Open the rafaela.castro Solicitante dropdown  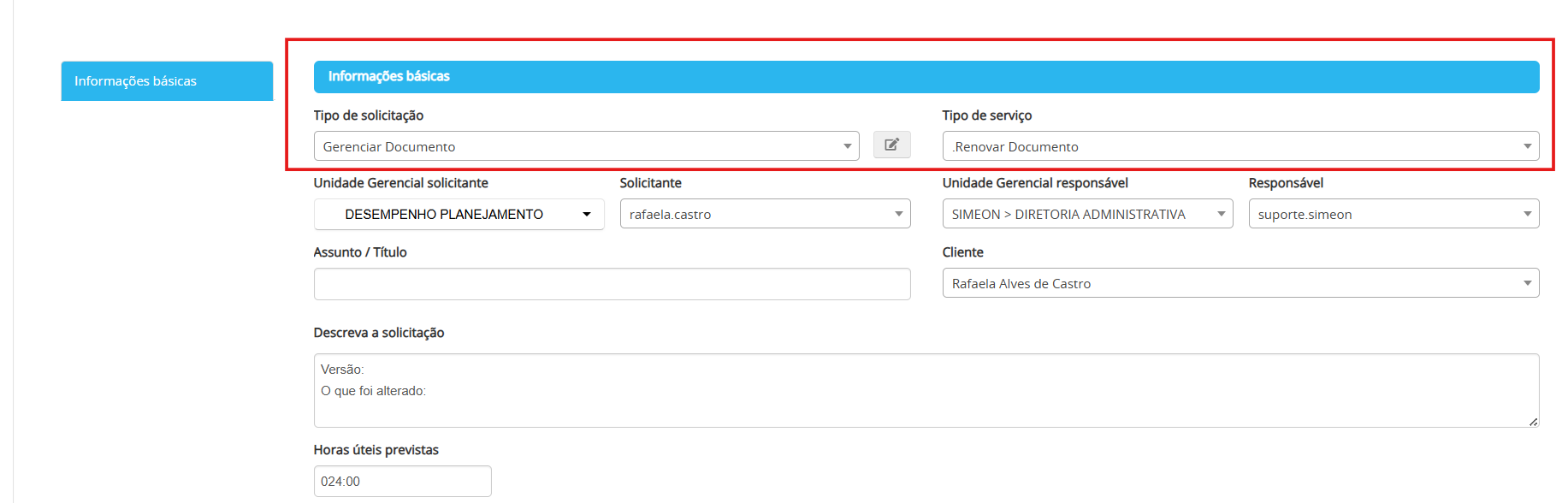(764, 214)
